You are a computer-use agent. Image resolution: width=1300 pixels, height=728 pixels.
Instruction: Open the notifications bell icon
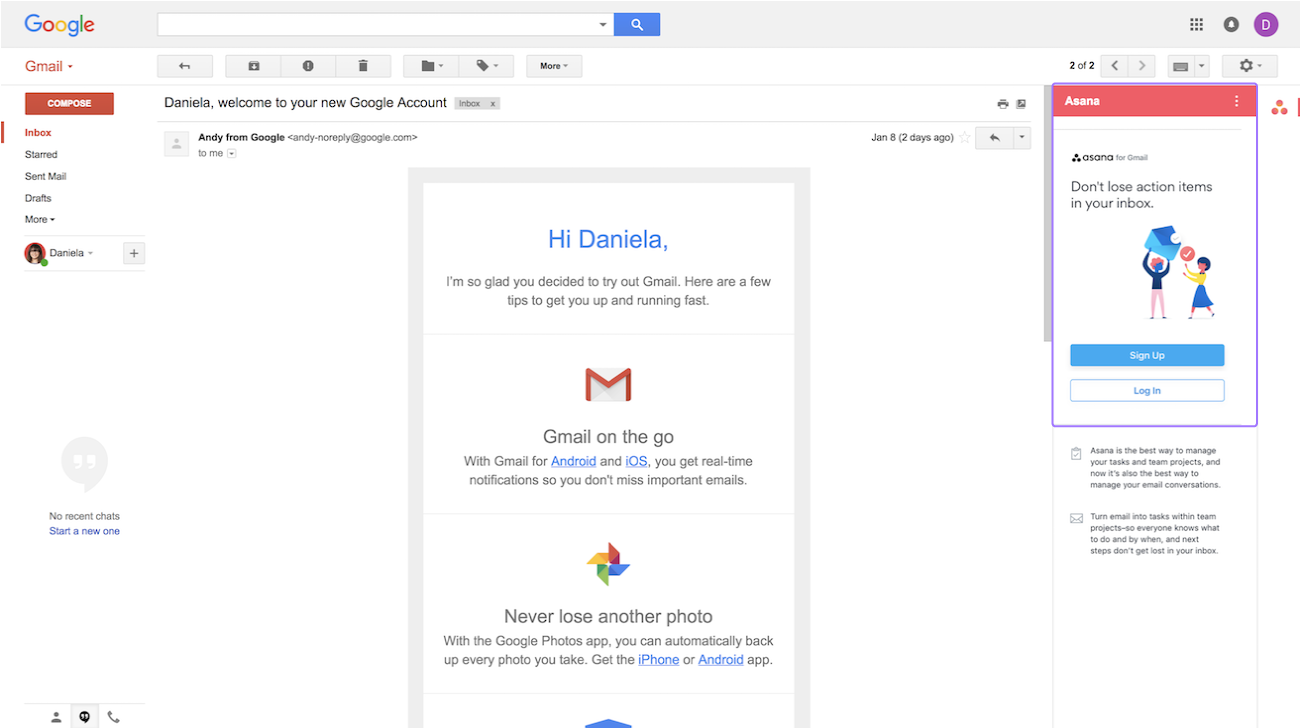[x=1231, y=25]
